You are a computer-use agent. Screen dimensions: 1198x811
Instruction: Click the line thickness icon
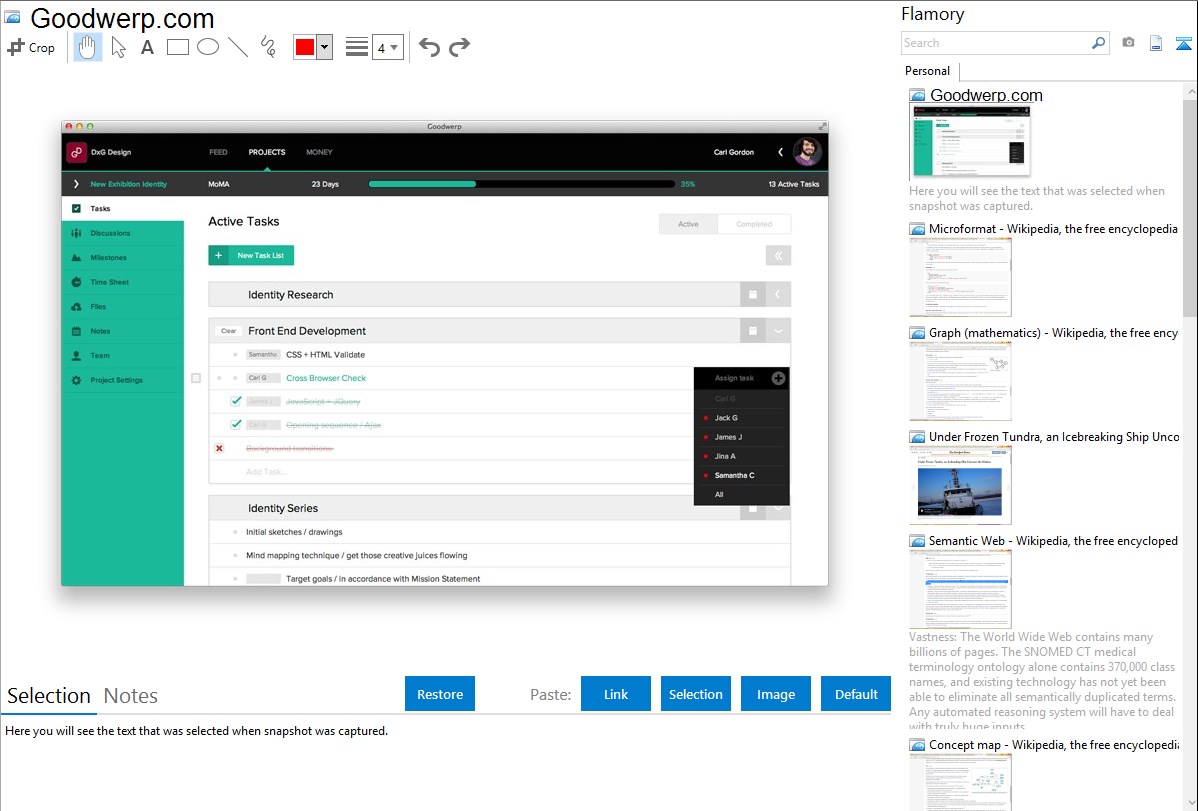(x=357, y=47)
